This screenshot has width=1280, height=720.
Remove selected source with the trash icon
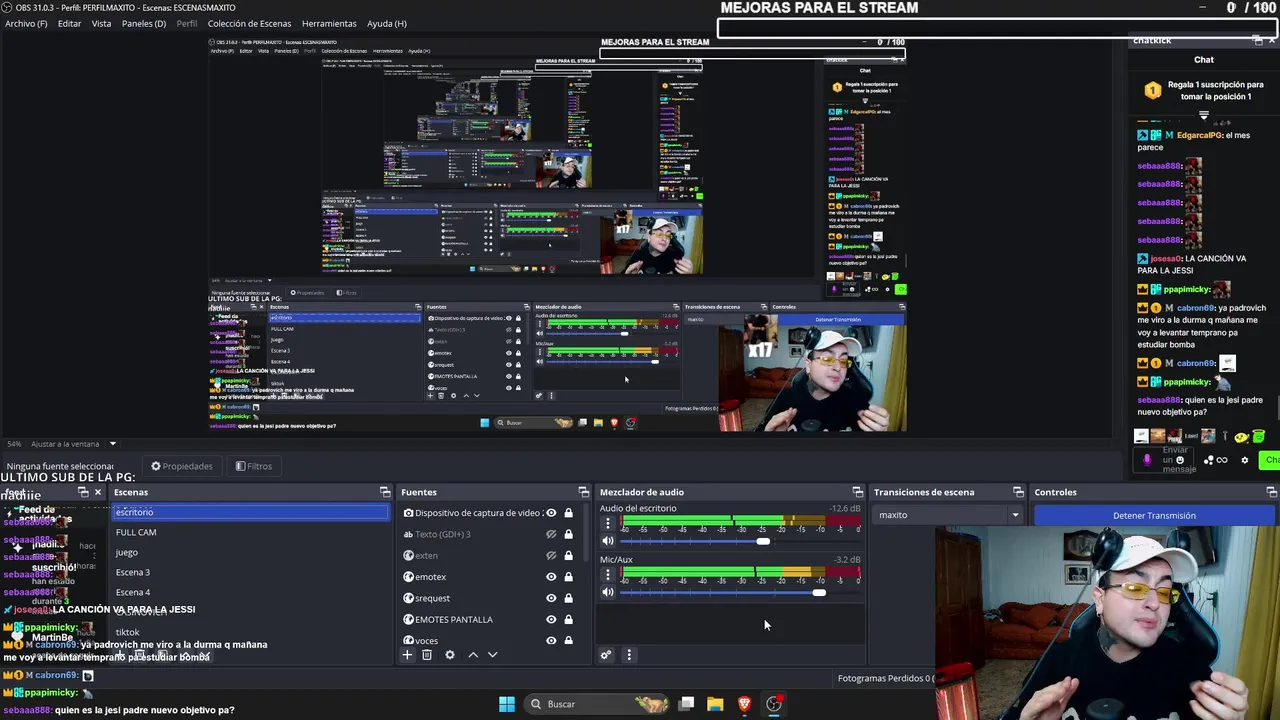pos(427,655)
